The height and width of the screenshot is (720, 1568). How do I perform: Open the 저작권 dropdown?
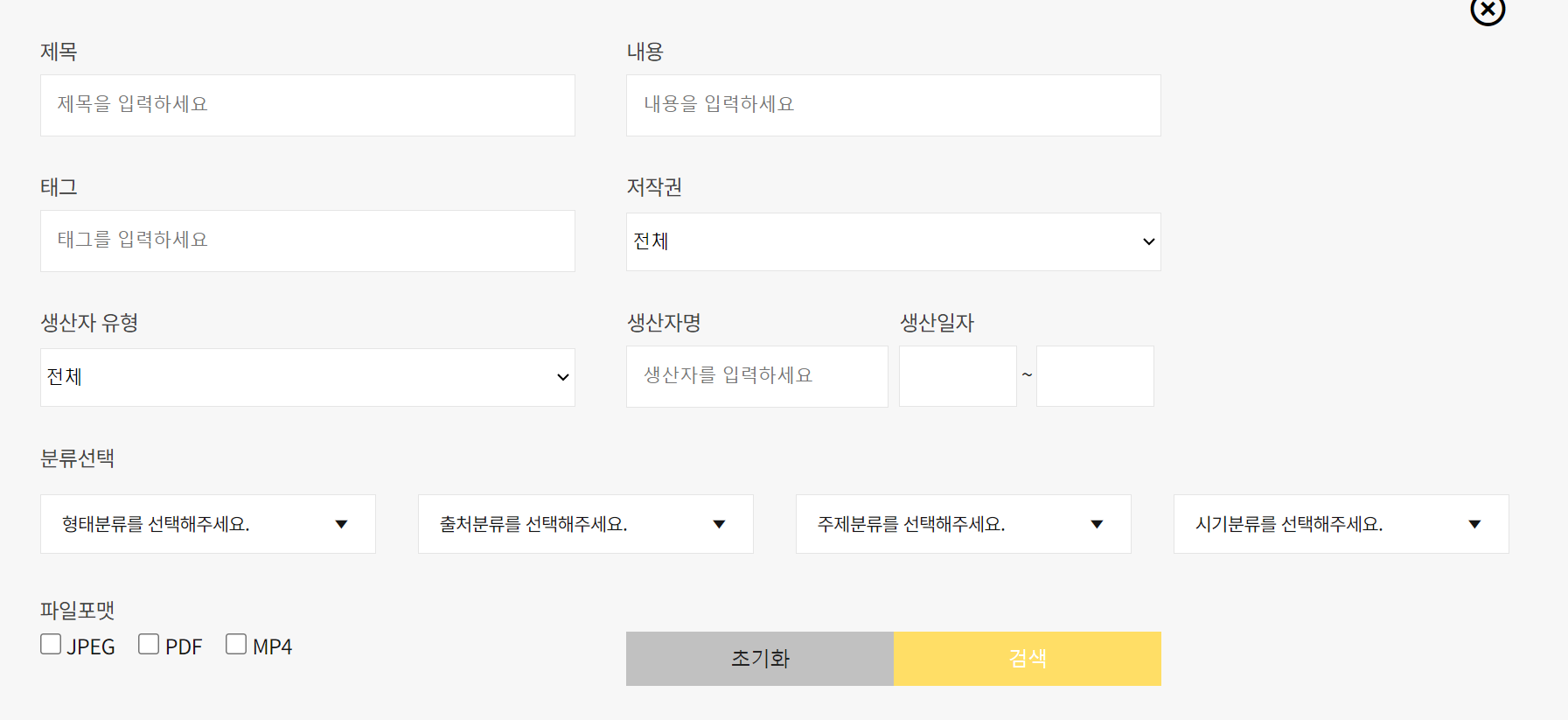pyautogui.click(x=893, y=241)
